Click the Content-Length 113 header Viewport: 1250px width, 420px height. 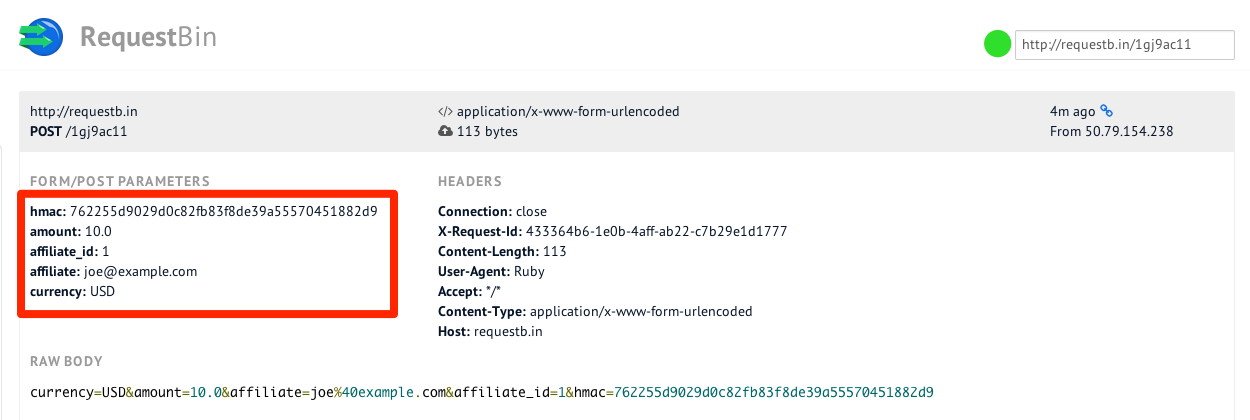tap(503, 251)
